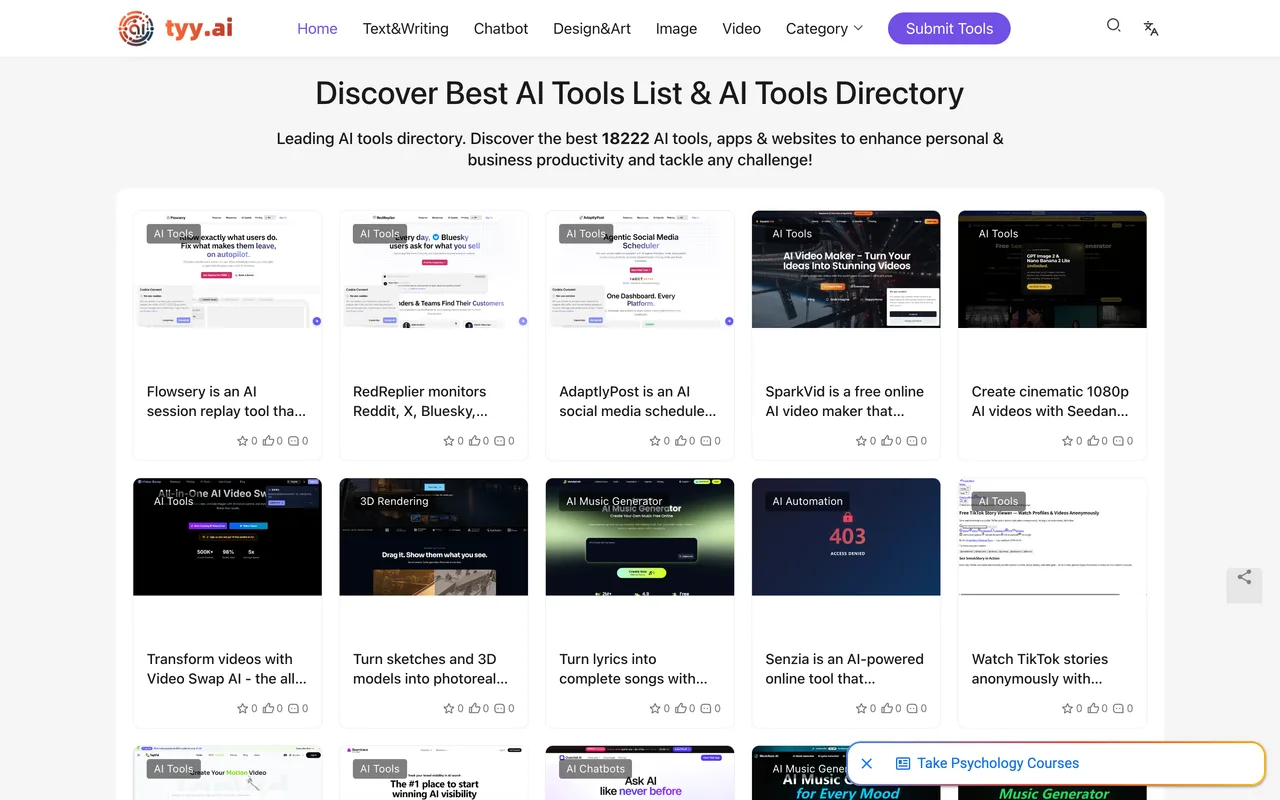The width and height of the screenshot is (1280, 800).
Task: Open the Senzia AI-powered online tool title
Action: click(845, 668)
